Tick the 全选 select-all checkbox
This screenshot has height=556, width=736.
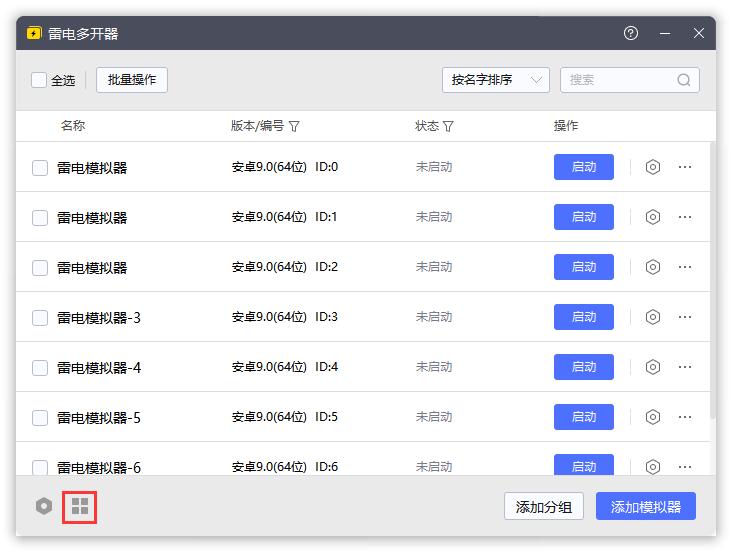pos(38,80)
